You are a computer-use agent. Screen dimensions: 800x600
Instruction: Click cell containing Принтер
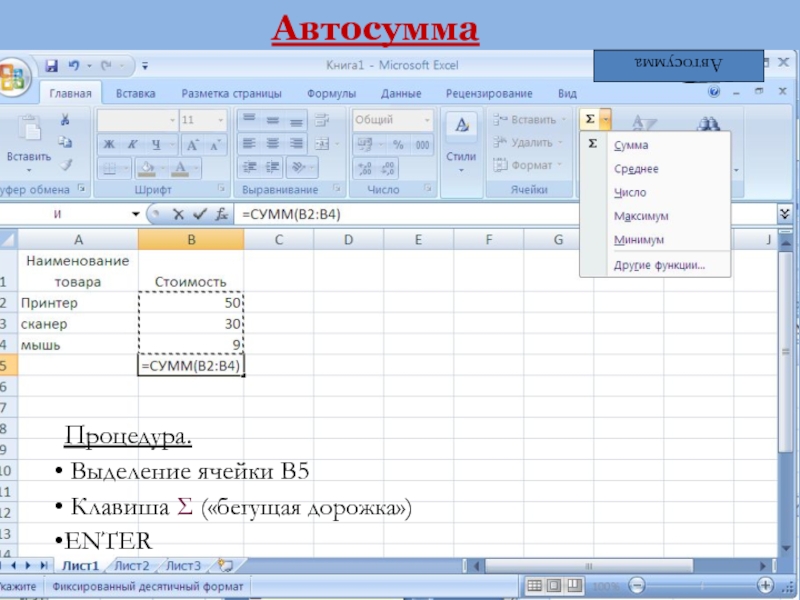pos(78,303)
